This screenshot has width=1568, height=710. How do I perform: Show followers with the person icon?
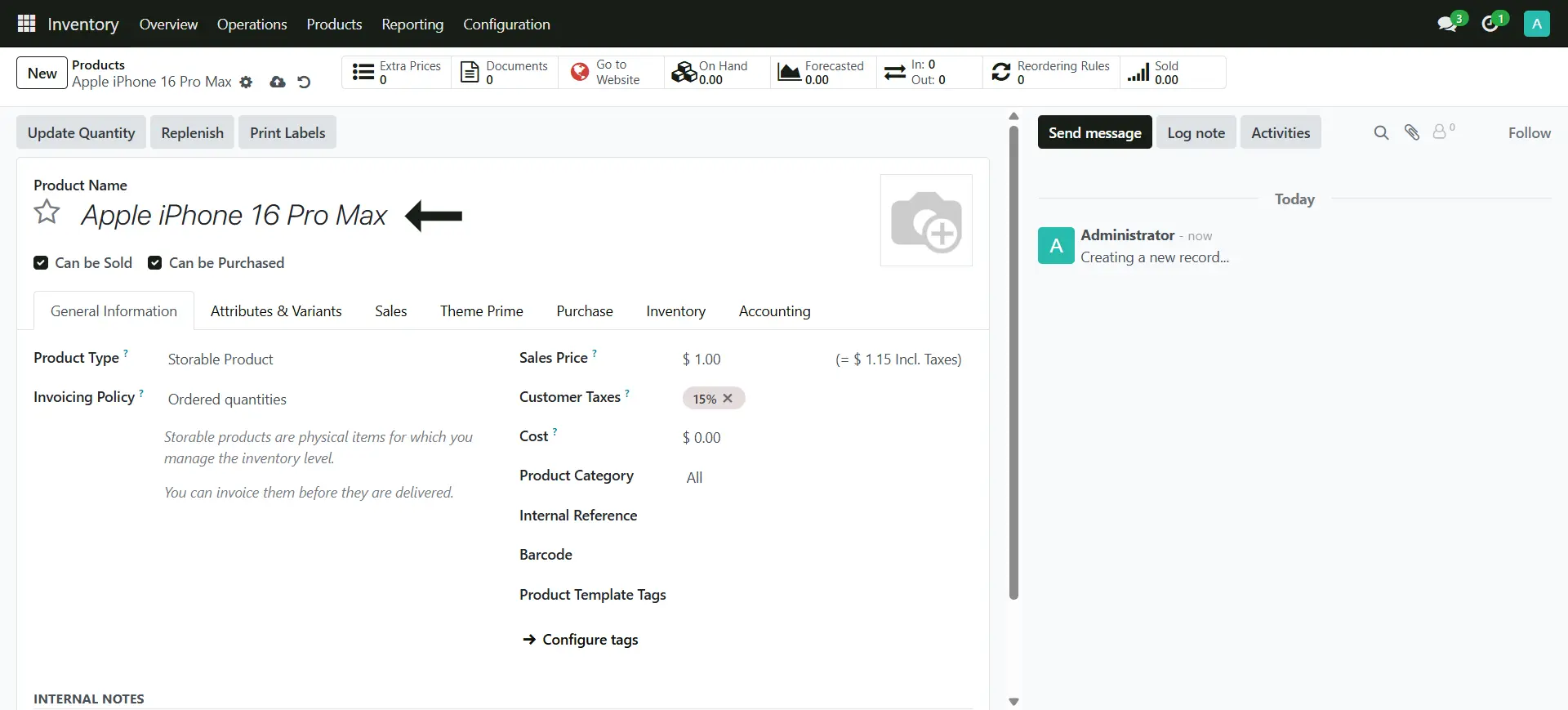pos(1441,132)
